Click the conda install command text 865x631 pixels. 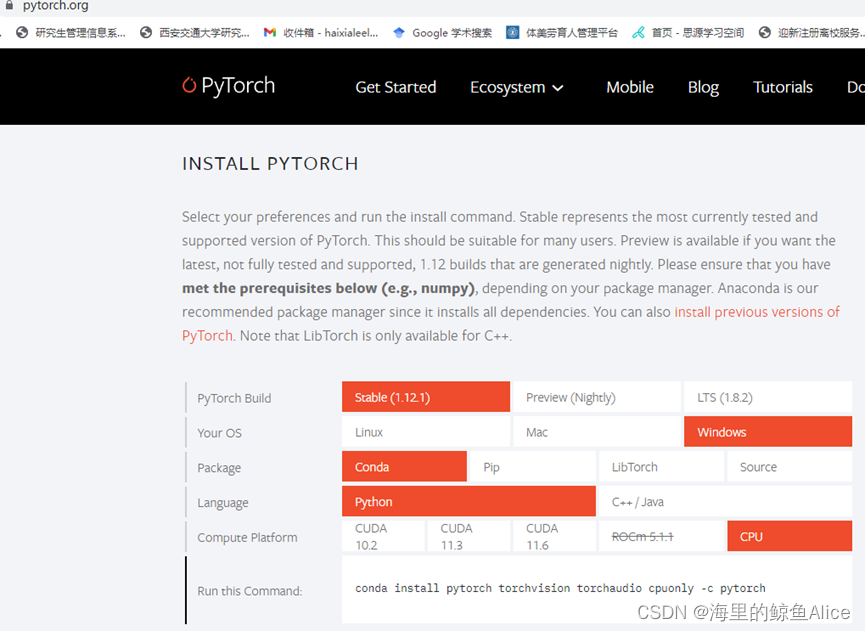point(560,588)
